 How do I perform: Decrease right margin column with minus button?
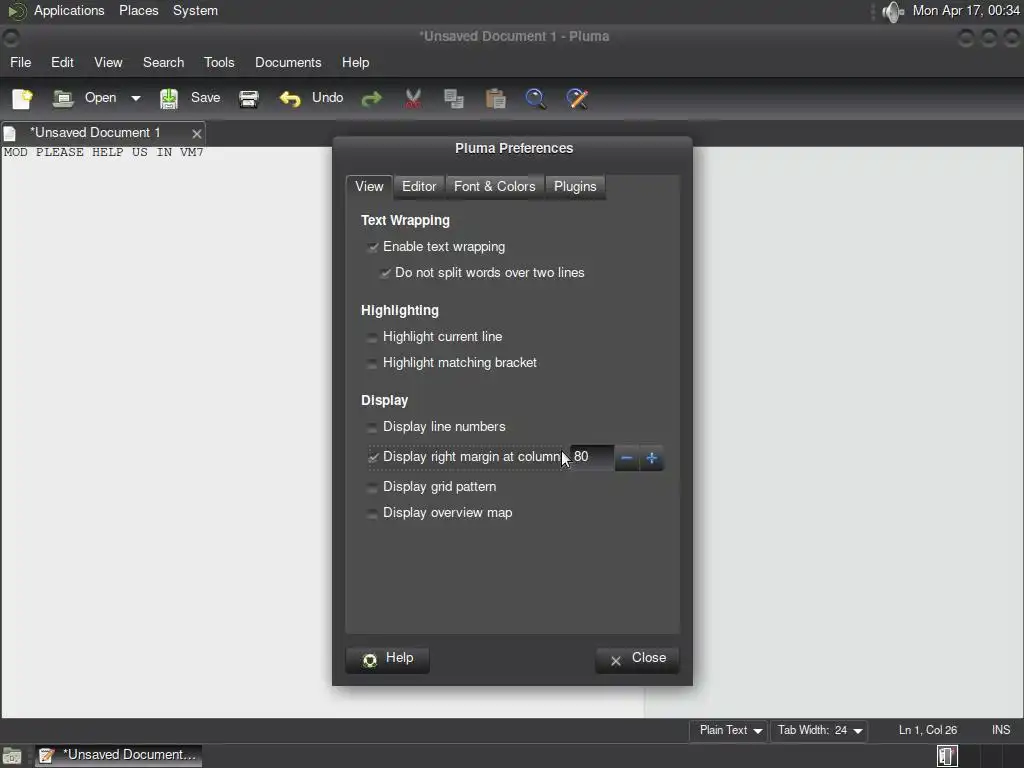tap(626, 458)
